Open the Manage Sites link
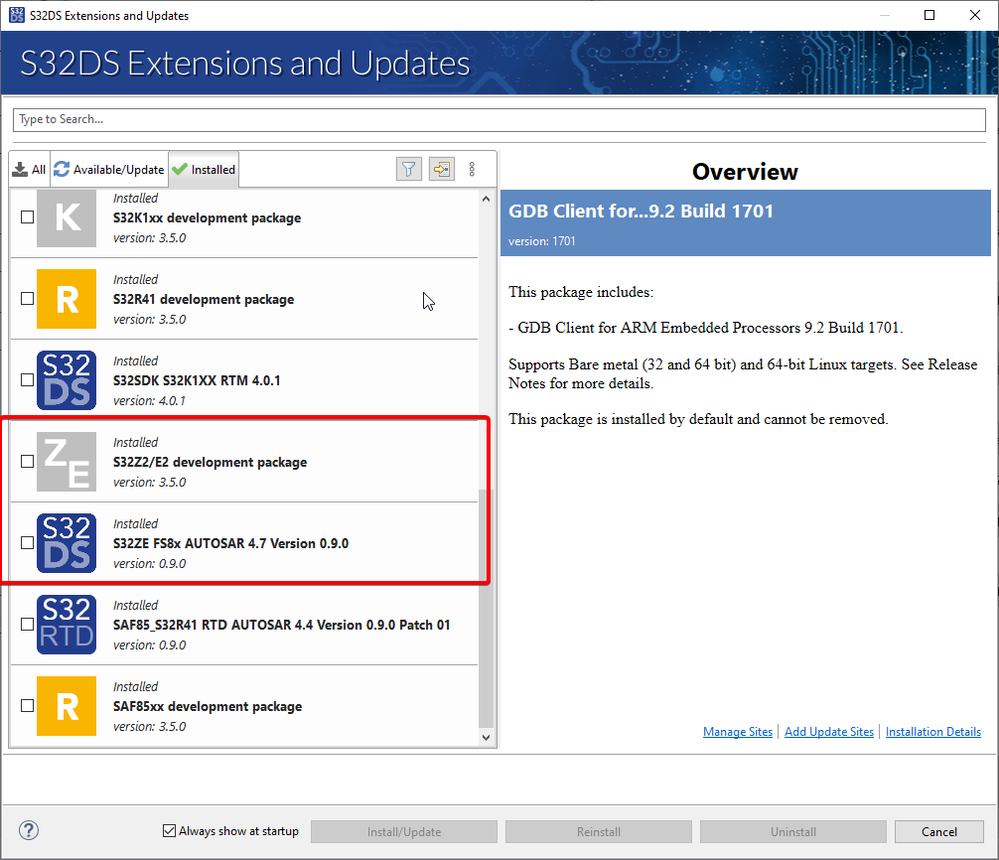Screen dimensions: 999x860 [738, 732]
